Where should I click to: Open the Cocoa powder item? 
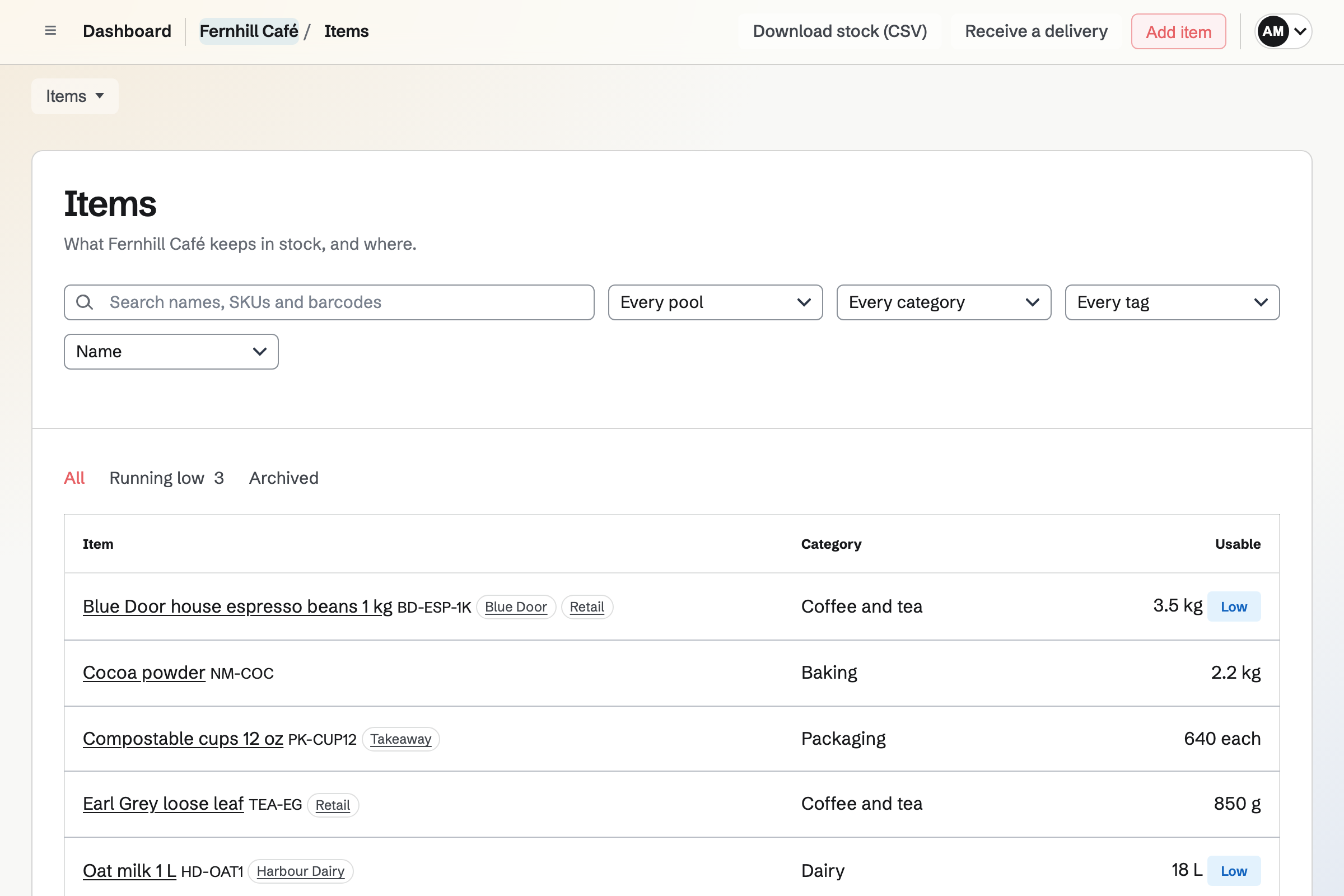pos(144,673)
